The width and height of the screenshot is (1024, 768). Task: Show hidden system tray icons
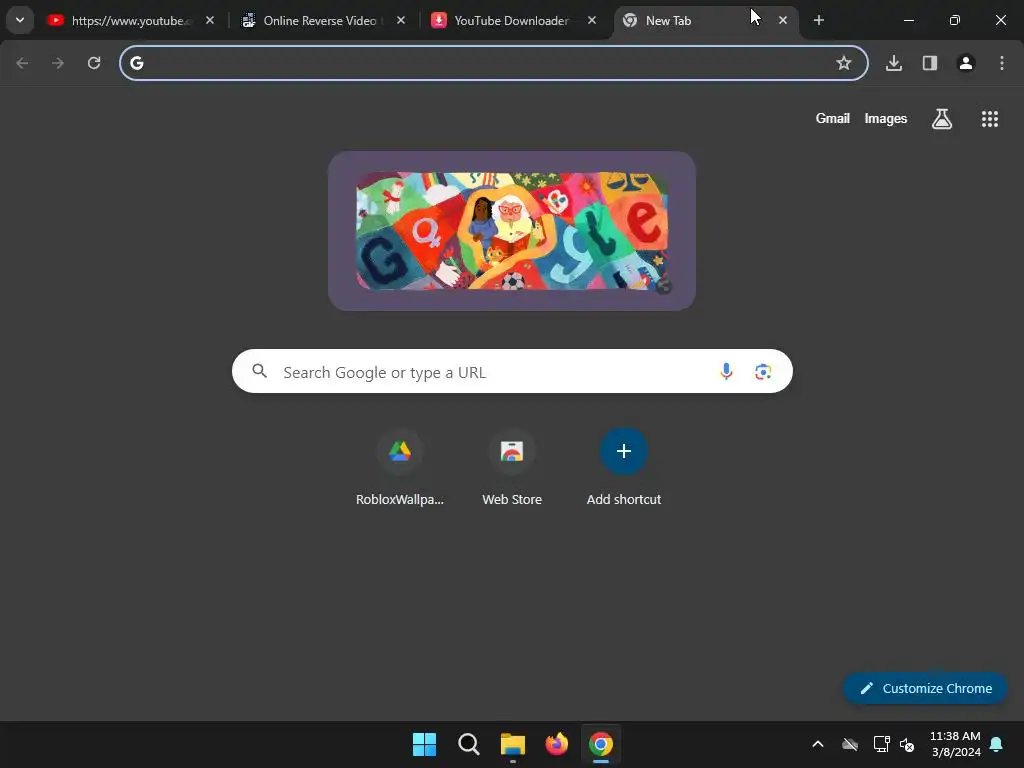tap(818, 744)
